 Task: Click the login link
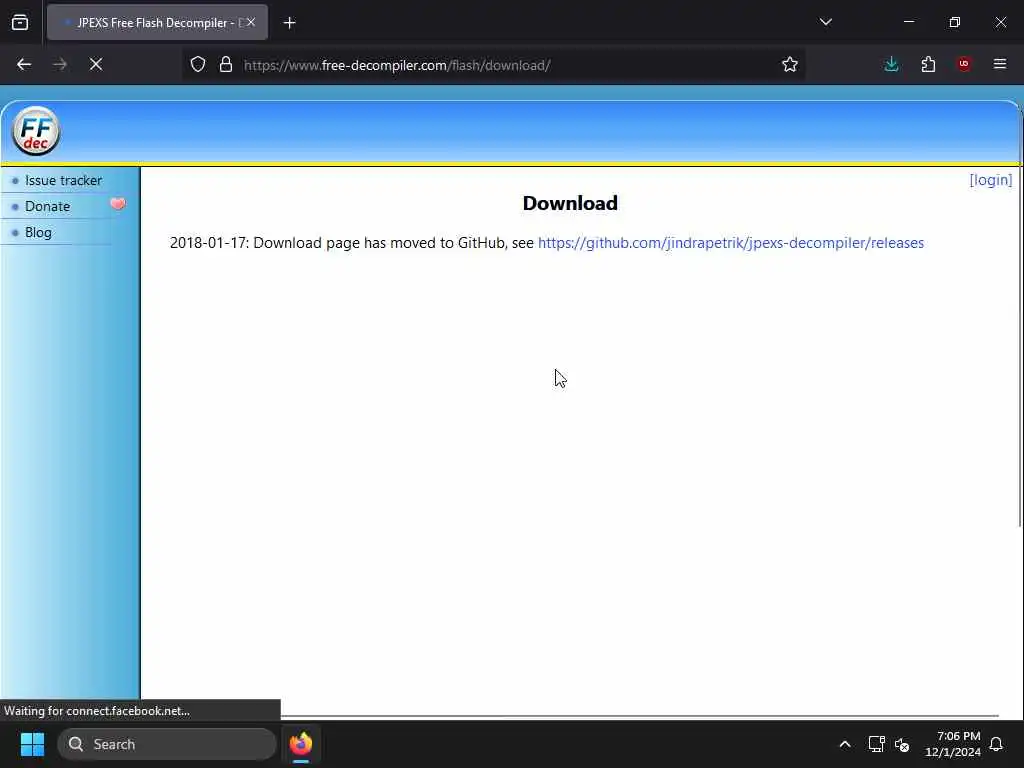coord(991,180)
